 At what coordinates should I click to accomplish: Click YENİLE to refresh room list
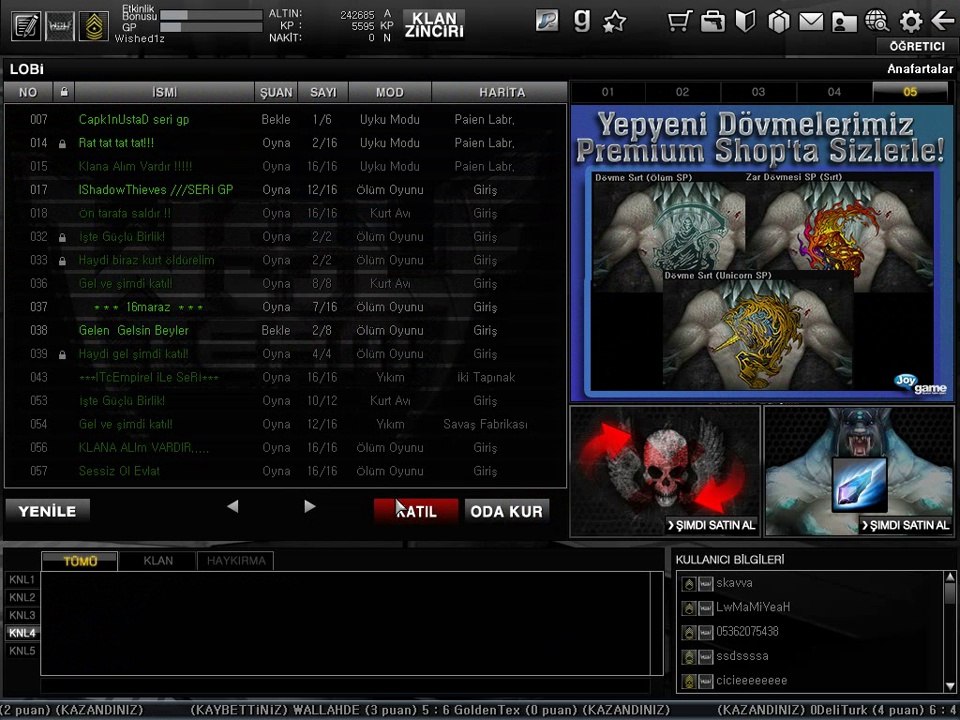coord(47,511)
